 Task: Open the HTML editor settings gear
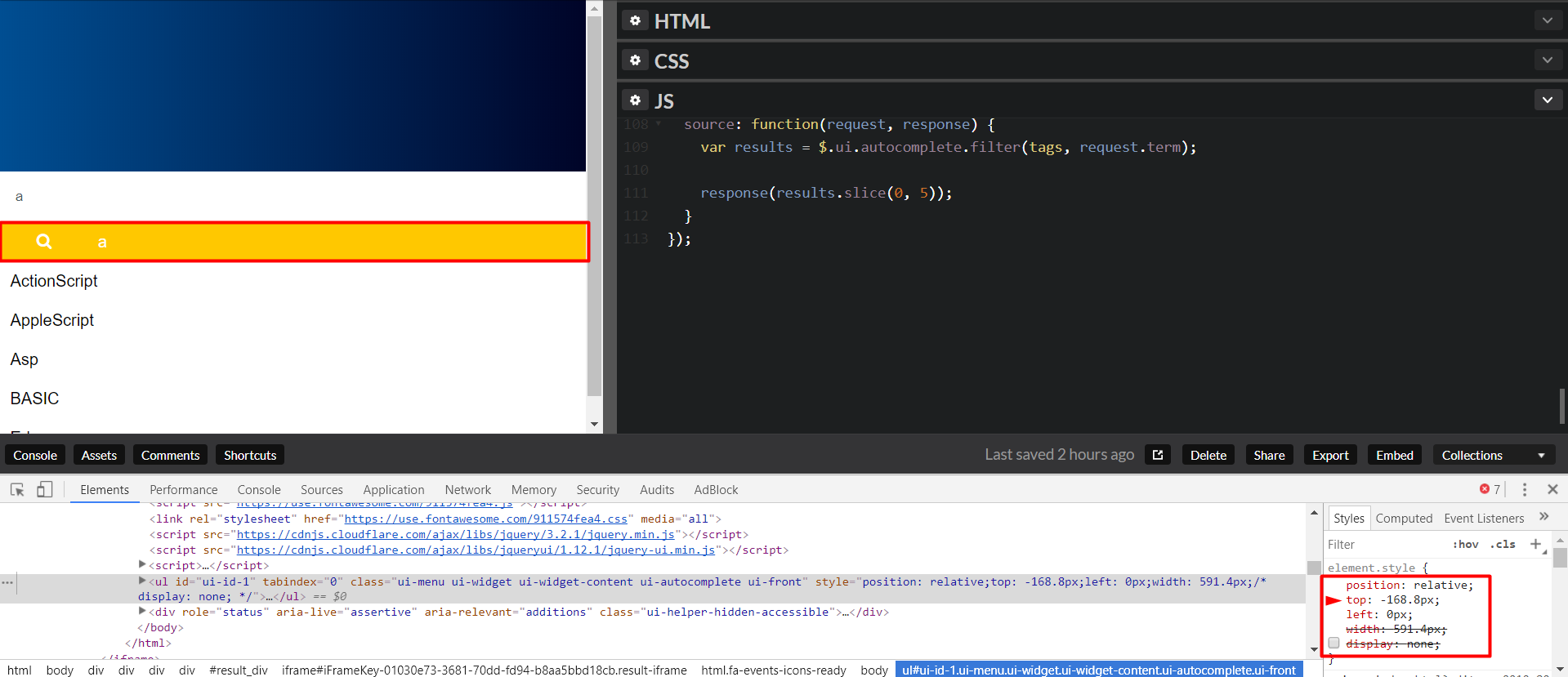635,20
